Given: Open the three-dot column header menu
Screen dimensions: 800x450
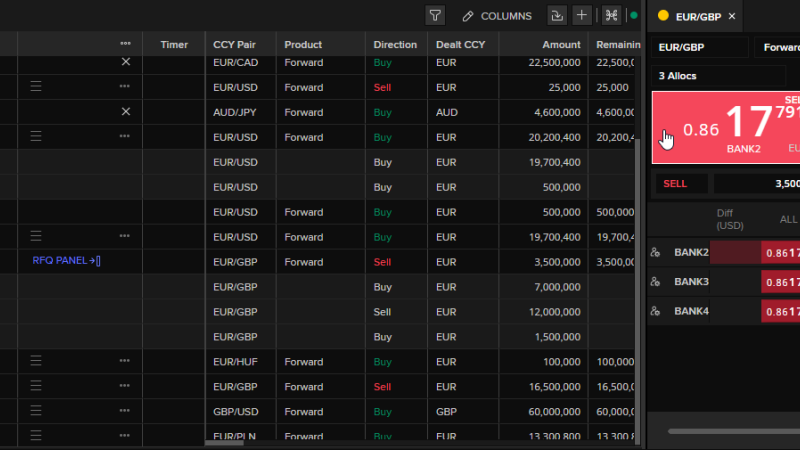Looking at the screenshot, I should pos(125,44).
